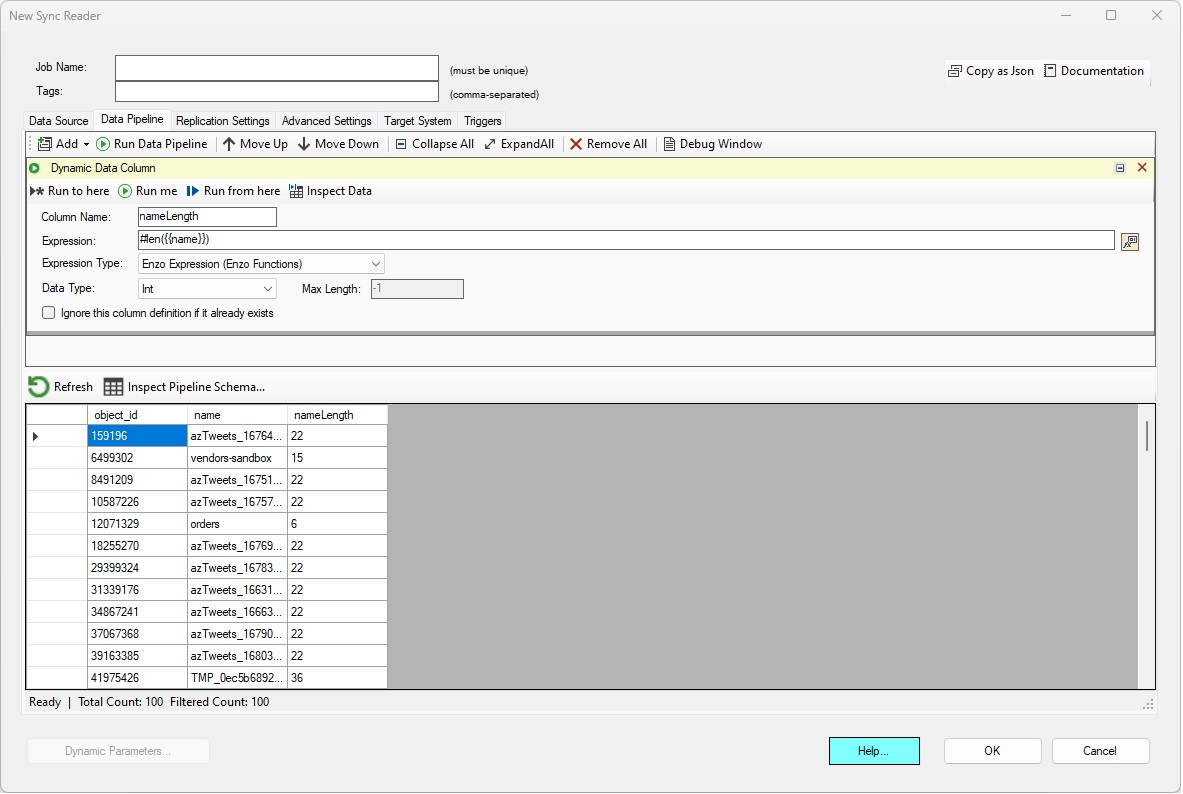The image size is (1183, 794).
Task: Switch to the Data Source tab
Action: click(58, 121)
